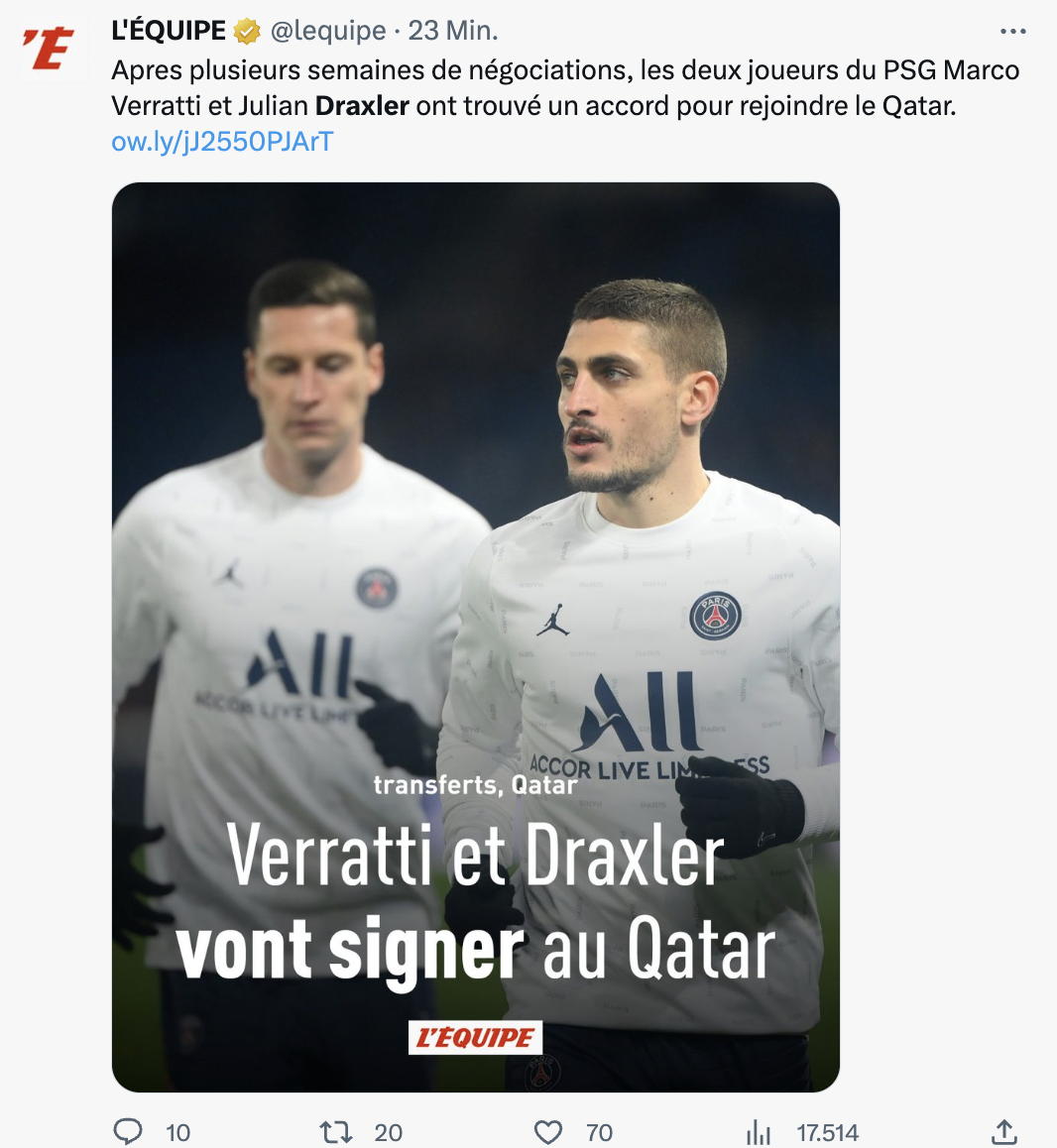Click the headline 'vont signer au Qatar'
Screen dimensions: 1057x1148
click(x=475, y=950)
